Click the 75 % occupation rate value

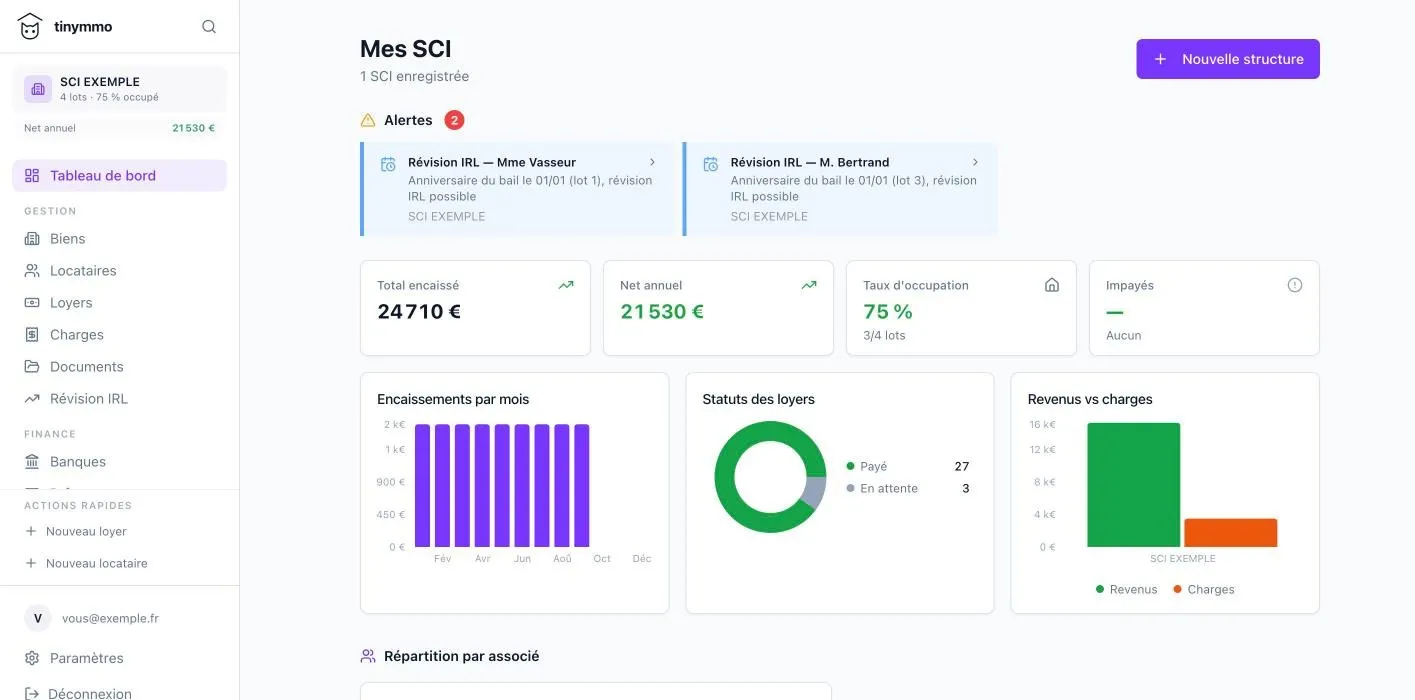pos(888,311)
